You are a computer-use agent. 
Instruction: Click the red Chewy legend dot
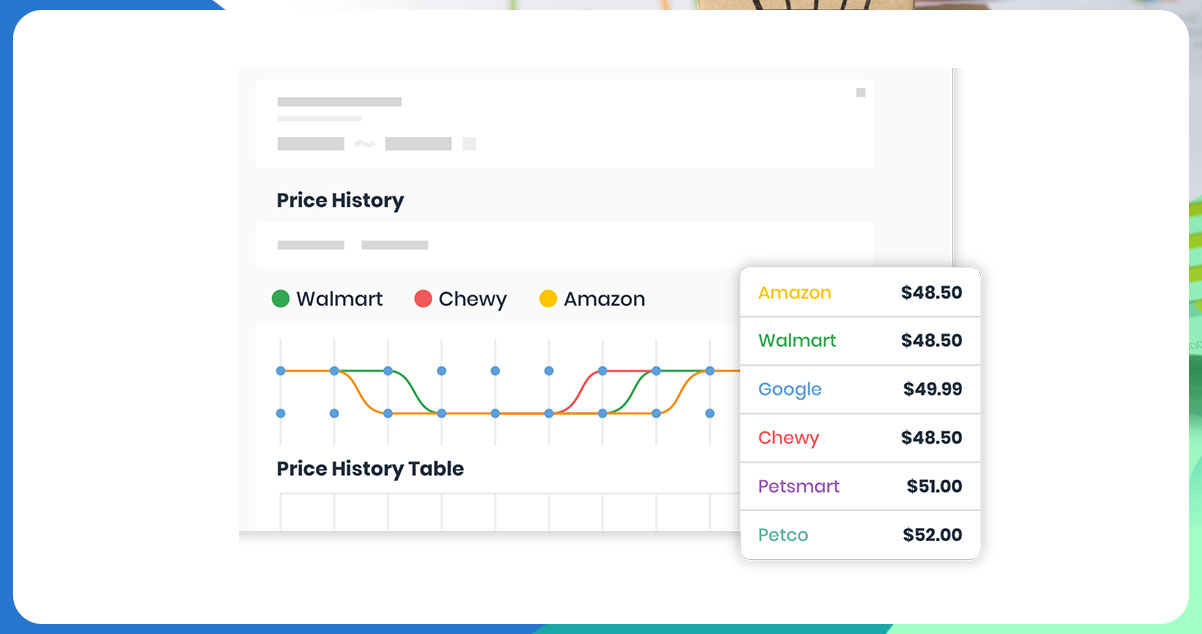point(423,298)
